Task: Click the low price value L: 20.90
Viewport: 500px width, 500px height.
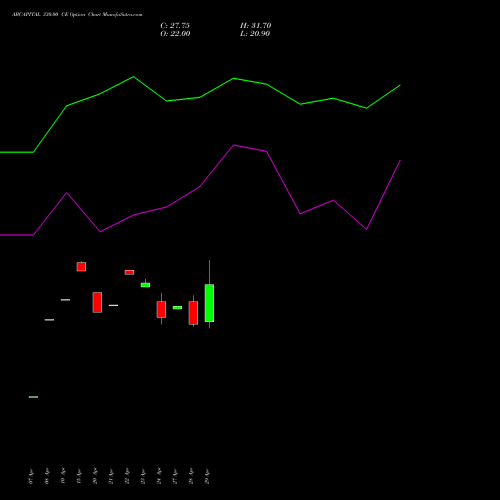Action: tap(255, 34)
